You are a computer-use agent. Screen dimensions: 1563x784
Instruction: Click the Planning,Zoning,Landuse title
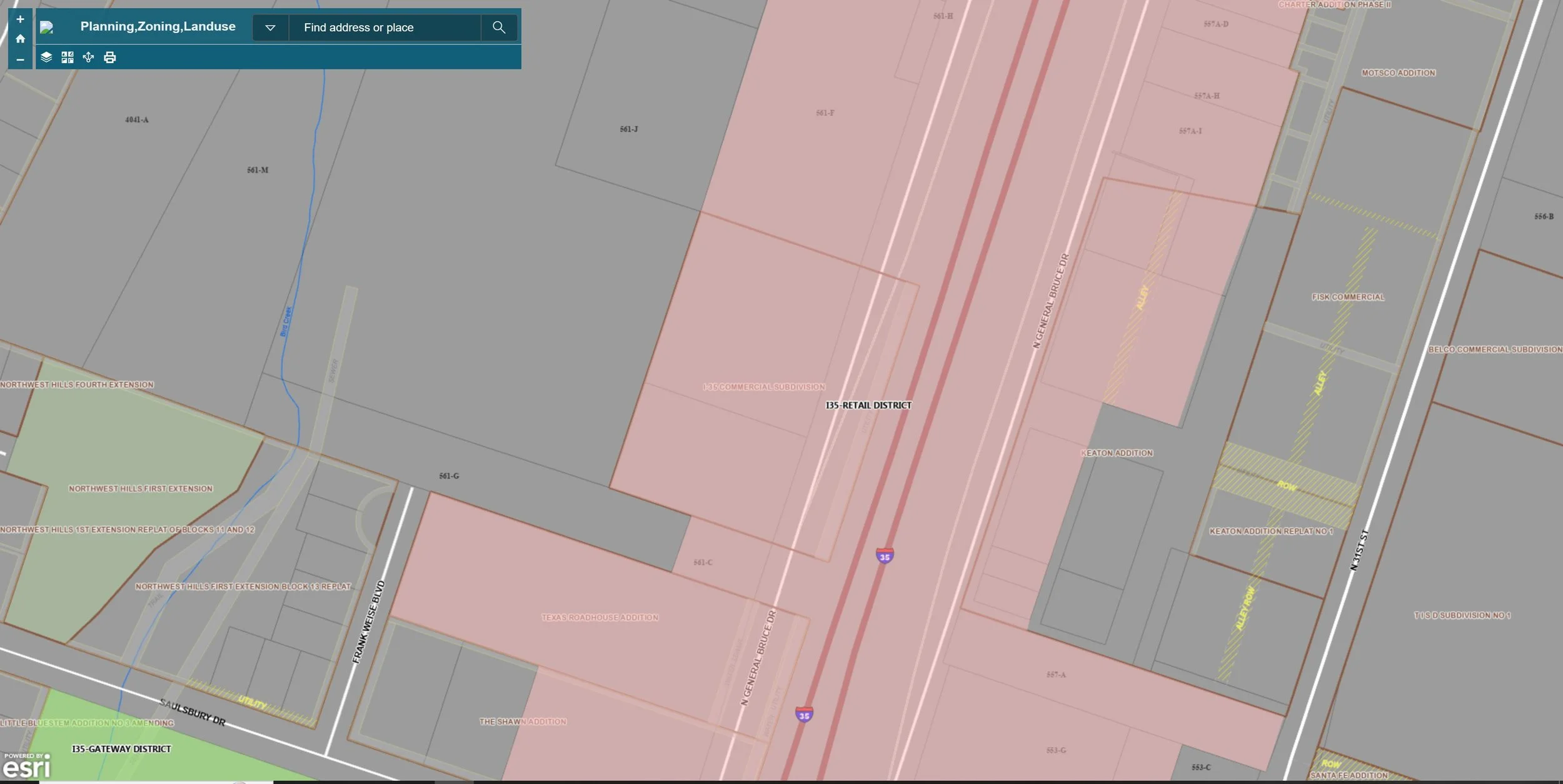158,26
